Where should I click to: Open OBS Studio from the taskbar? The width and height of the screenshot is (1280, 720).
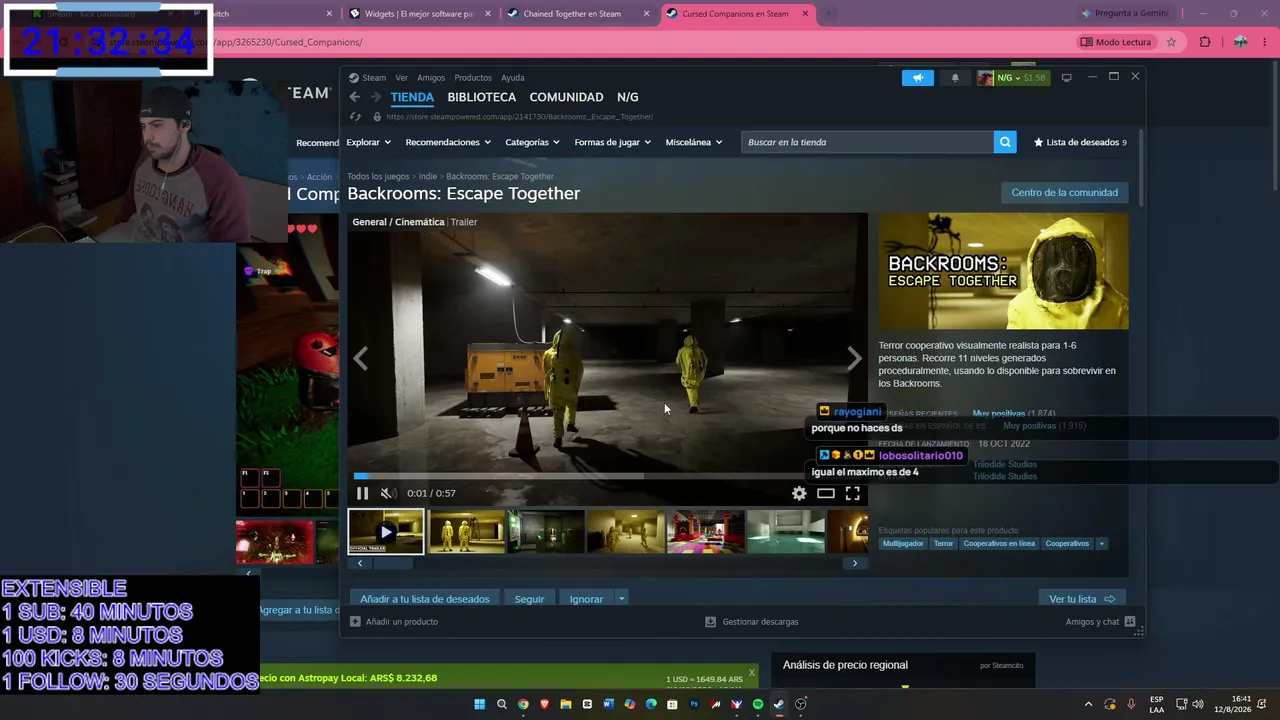coord(801,704)
